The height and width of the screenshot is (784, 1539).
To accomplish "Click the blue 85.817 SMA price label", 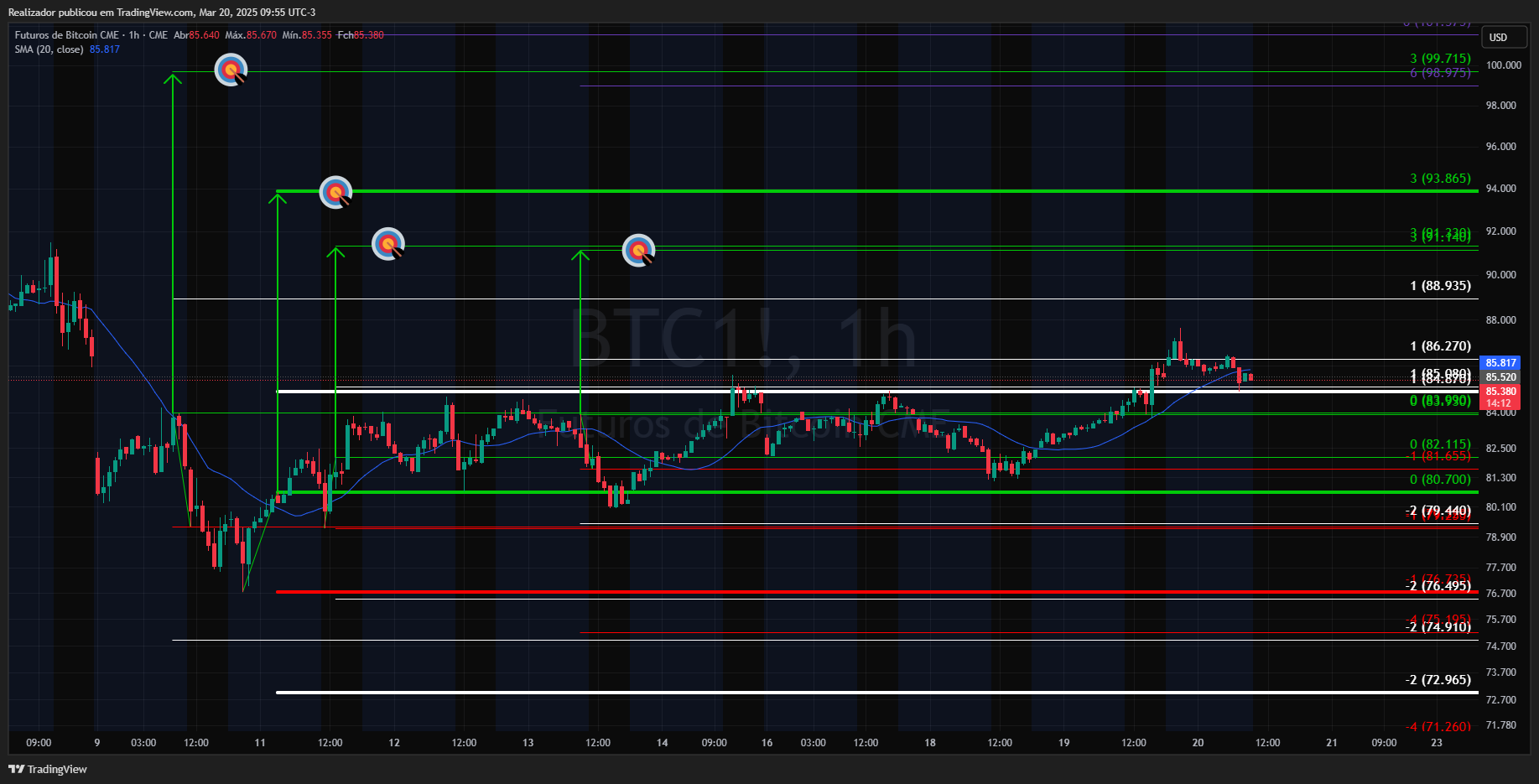I will [1501, 363].
